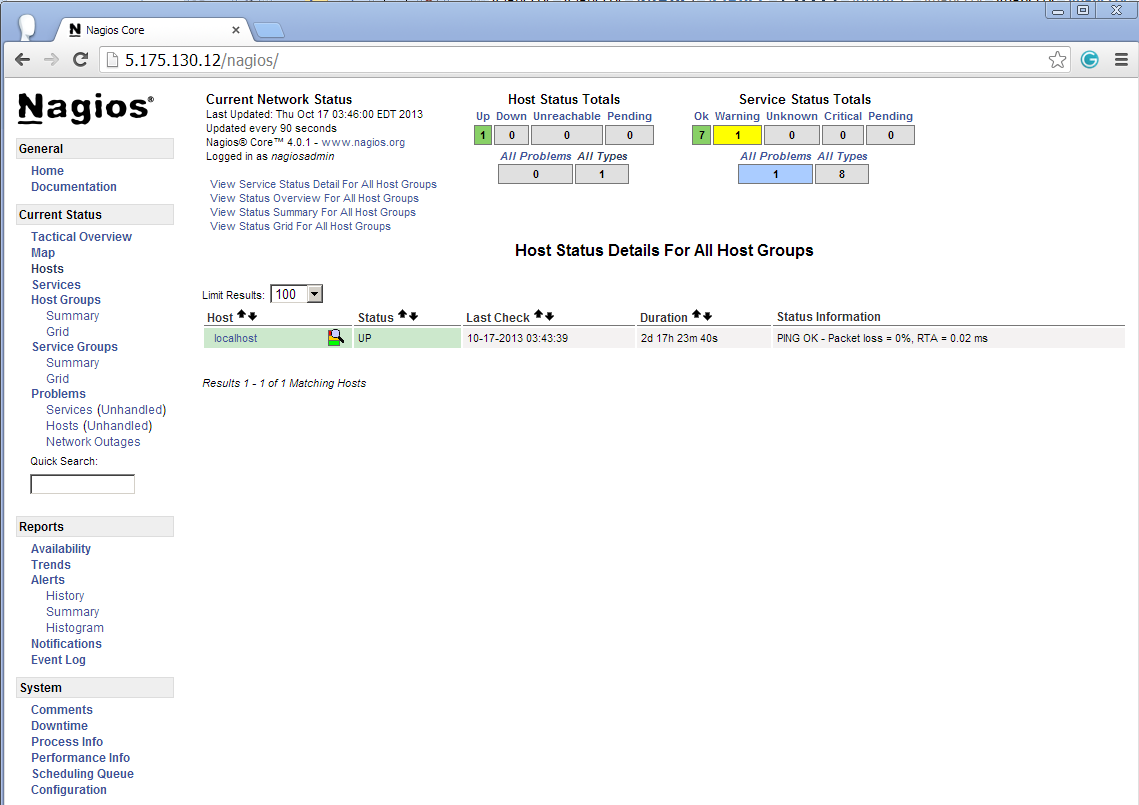The width and height of the screenshot is (1139, 805).
Task: Click the address bar URL
Action: [201, 60]
